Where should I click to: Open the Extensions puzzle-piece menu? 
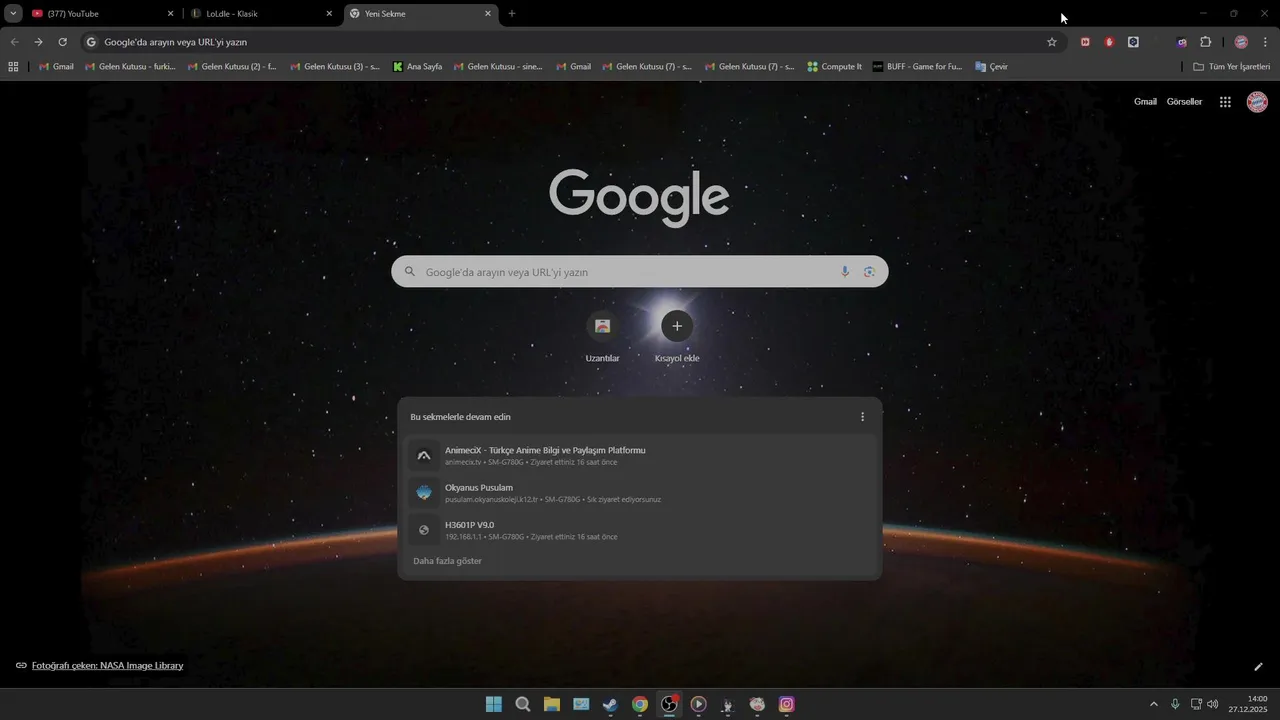[1205, 42]
